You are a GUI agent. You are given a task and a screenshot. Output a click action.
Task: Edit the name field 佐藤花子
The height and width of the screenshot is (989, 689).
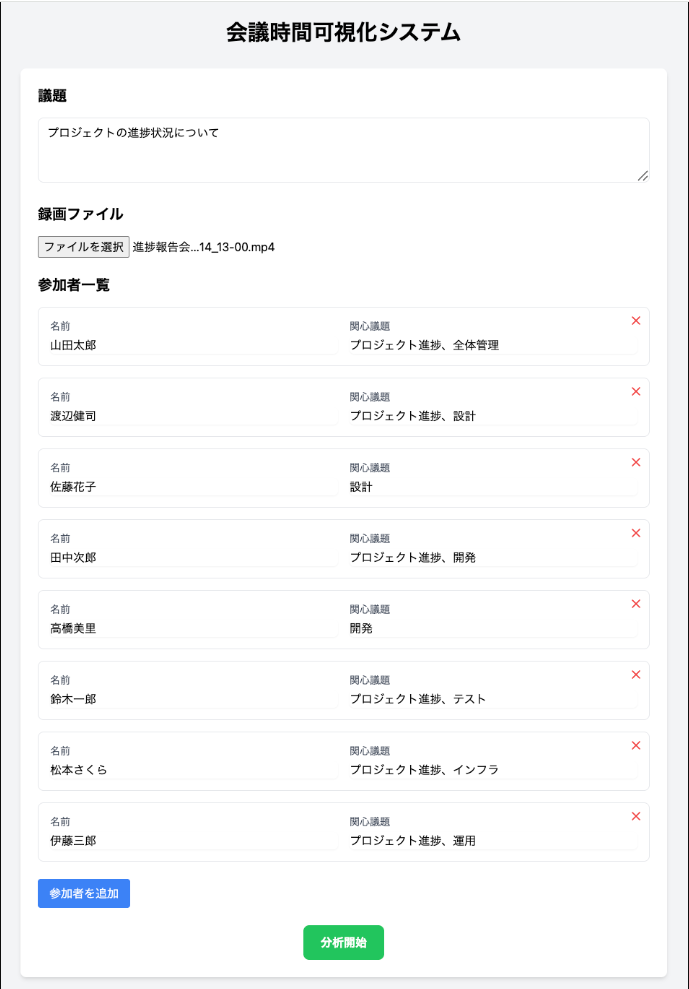point(194,487)
